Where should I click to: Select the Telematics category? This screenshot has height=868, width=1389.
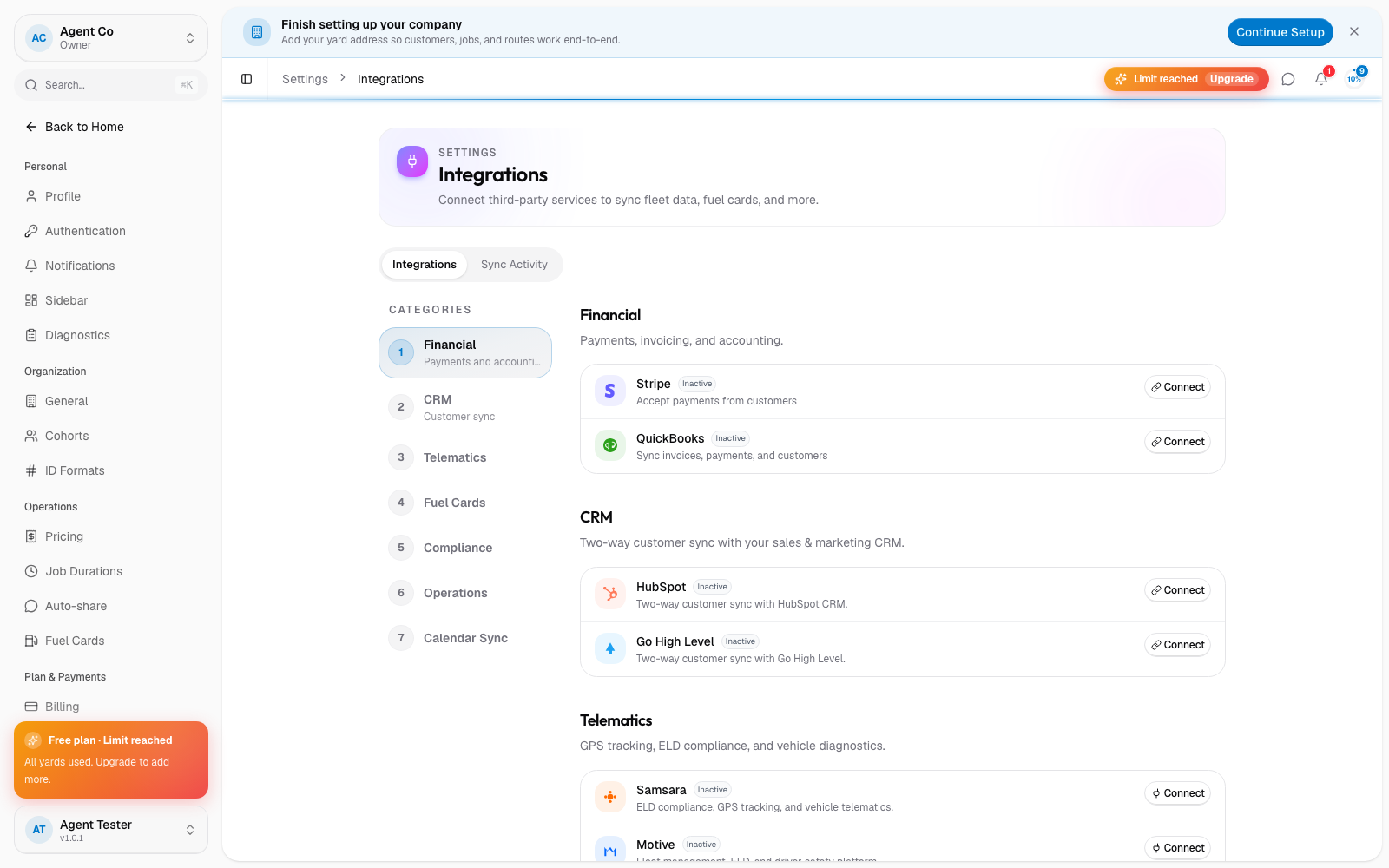pos(465,457)
